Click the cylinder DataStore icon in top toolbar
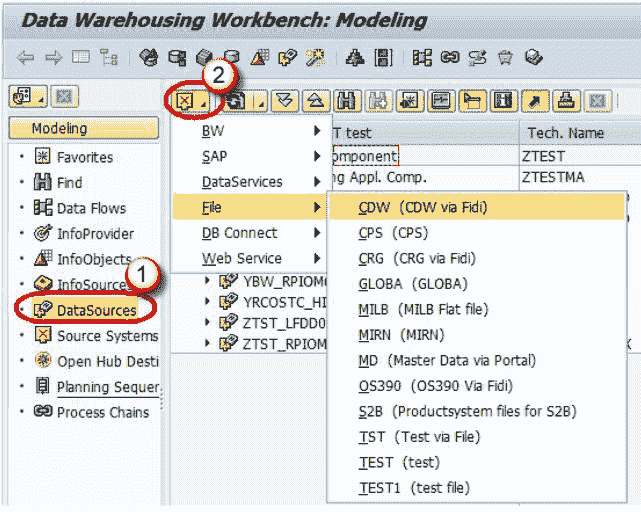641x512 pixels. point(231,57)
